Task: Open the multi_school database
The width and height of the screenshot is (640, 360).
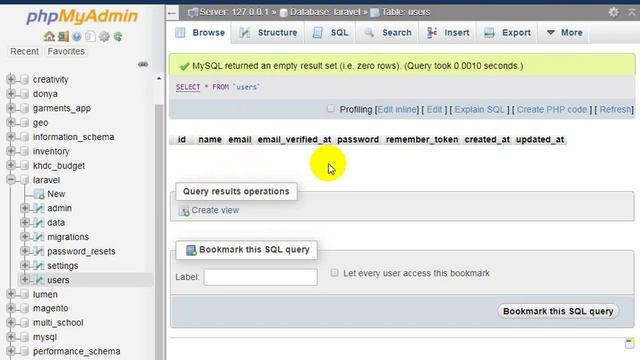Action: (x=58, y=322)
